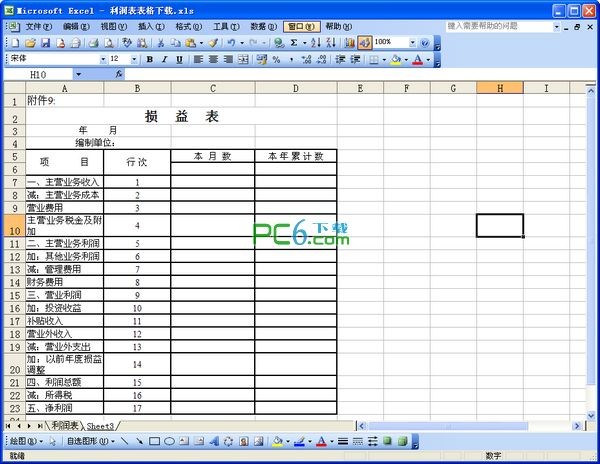Select the Line drawing tool
Viewport: 600px width, 464px height.
[124, 441]
